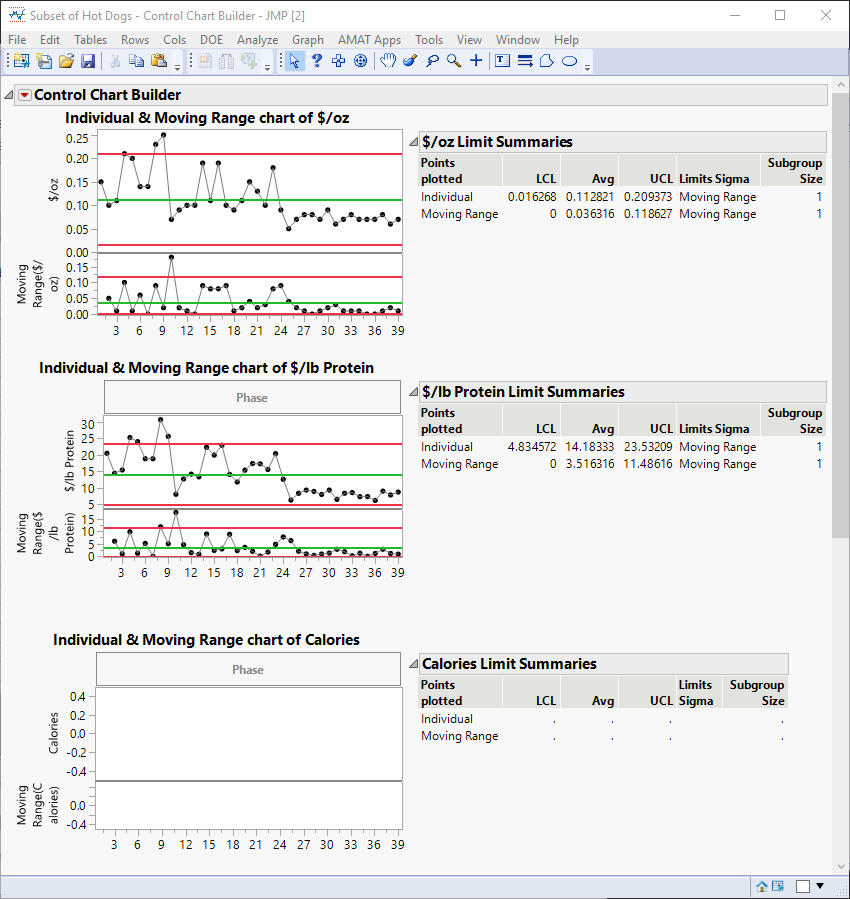Open the Analyze menu
Viewport: 850px width, 899px height.
257,40
